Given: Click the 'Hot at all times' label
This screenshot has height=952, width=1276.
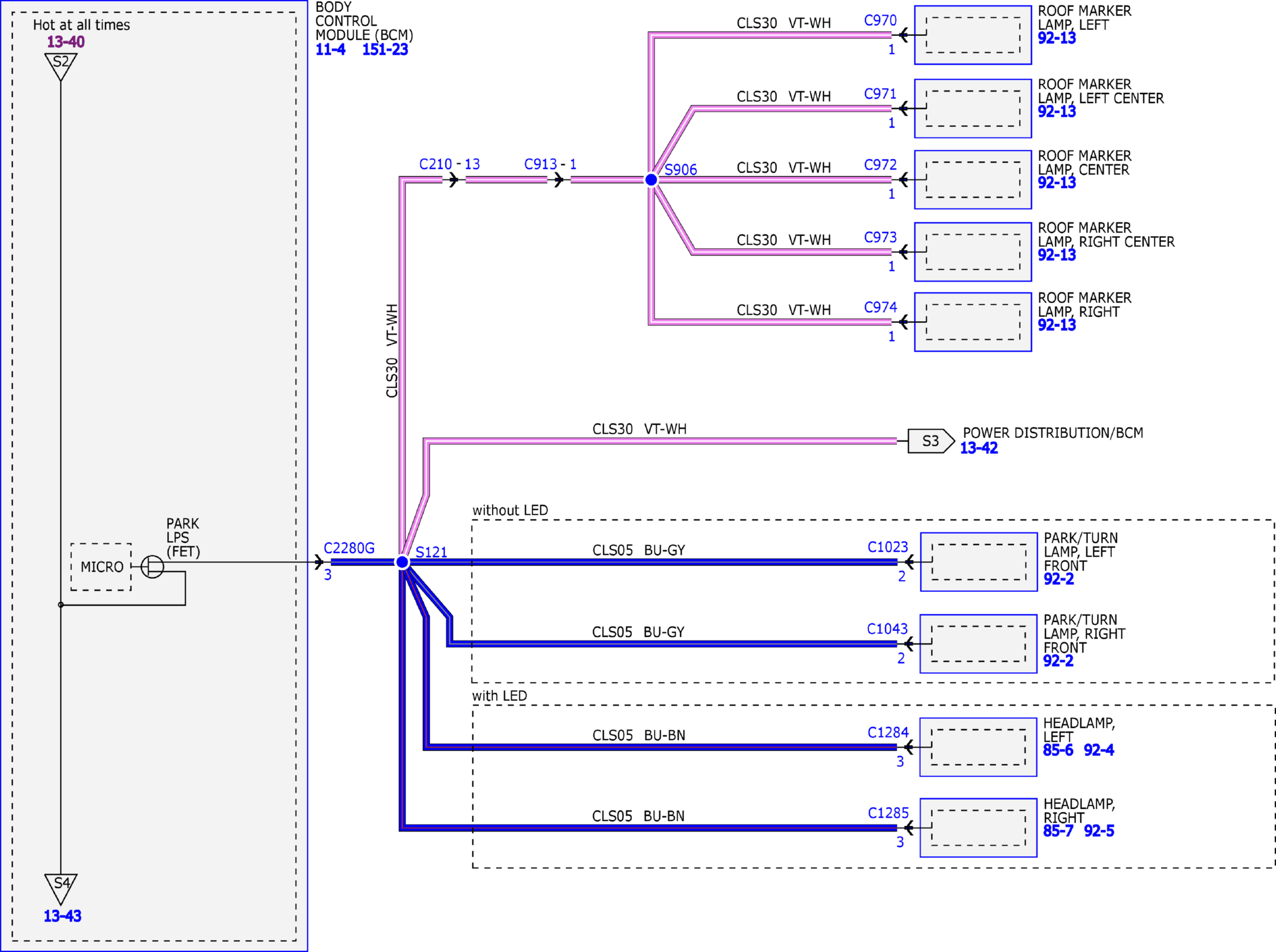Looking at the screenshot, I should tap(81, 25).
